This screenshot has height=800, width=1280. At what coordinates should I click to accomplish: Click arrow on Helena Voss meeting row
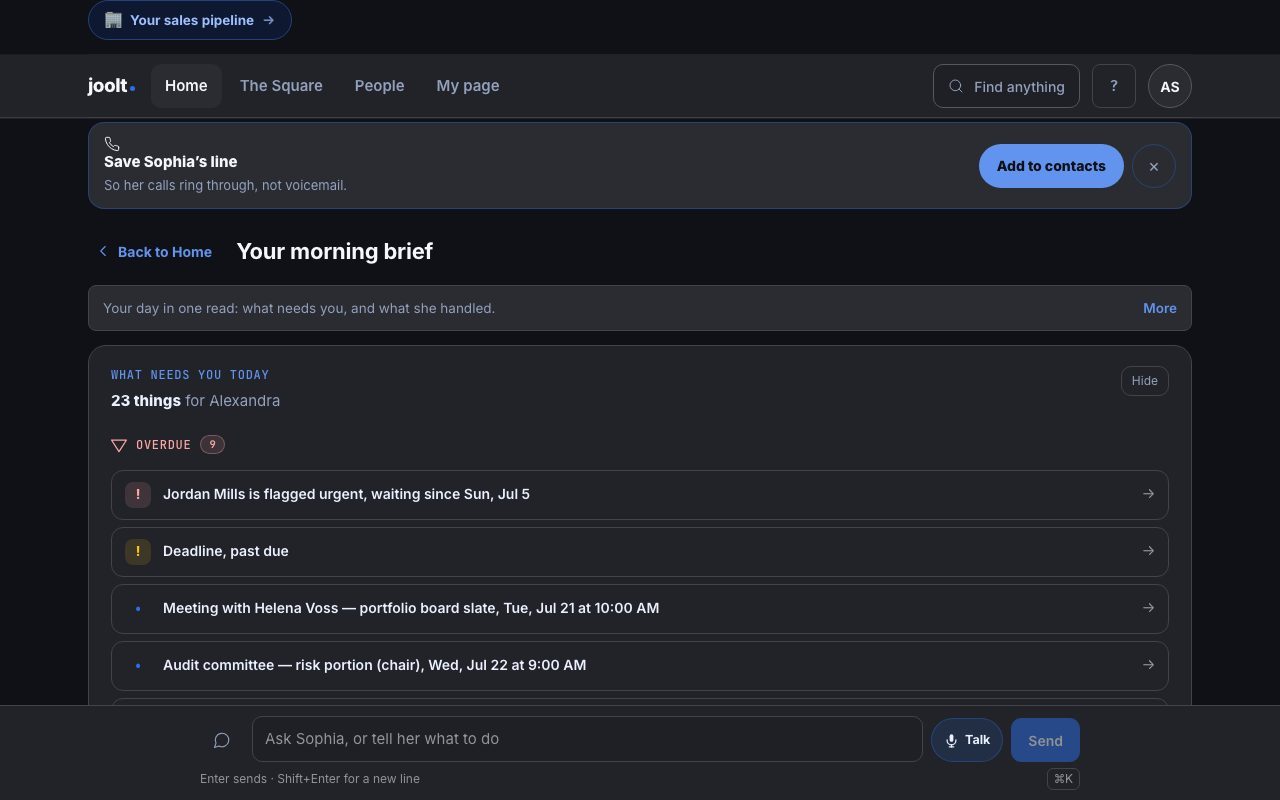tap(1148, 608)
